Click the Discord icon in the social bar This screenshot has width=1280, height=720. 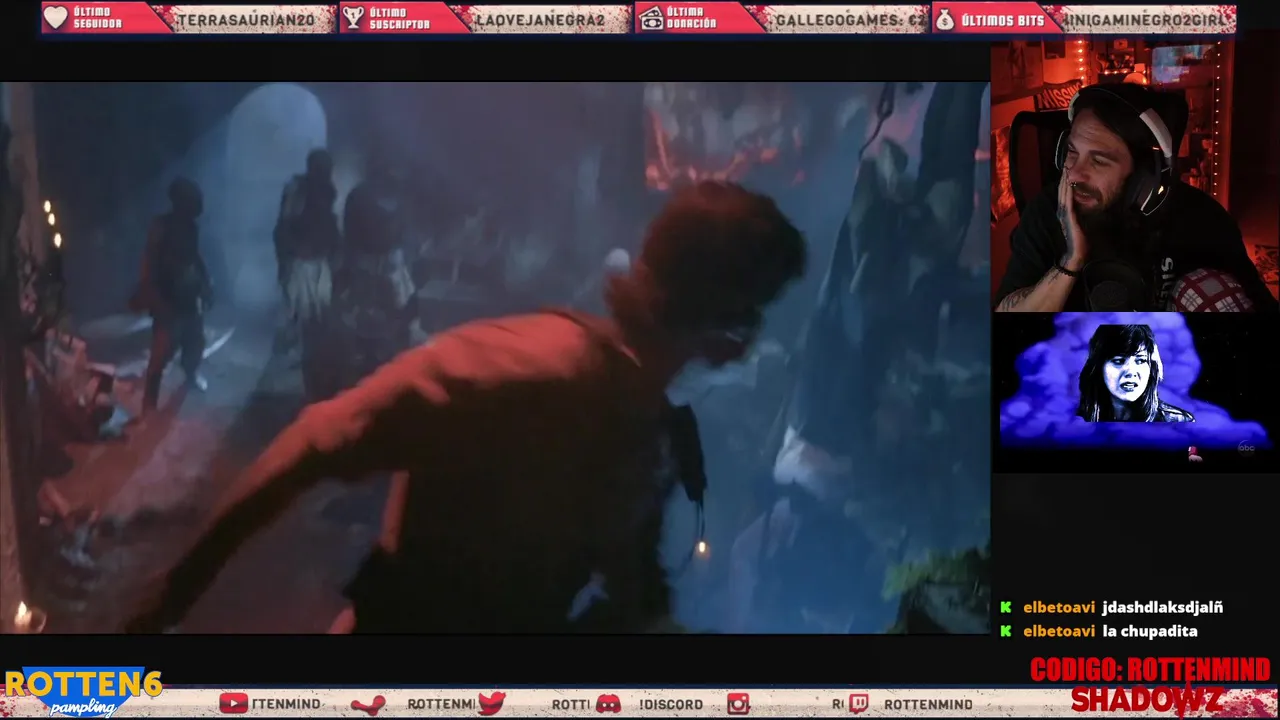click(608, 704)
